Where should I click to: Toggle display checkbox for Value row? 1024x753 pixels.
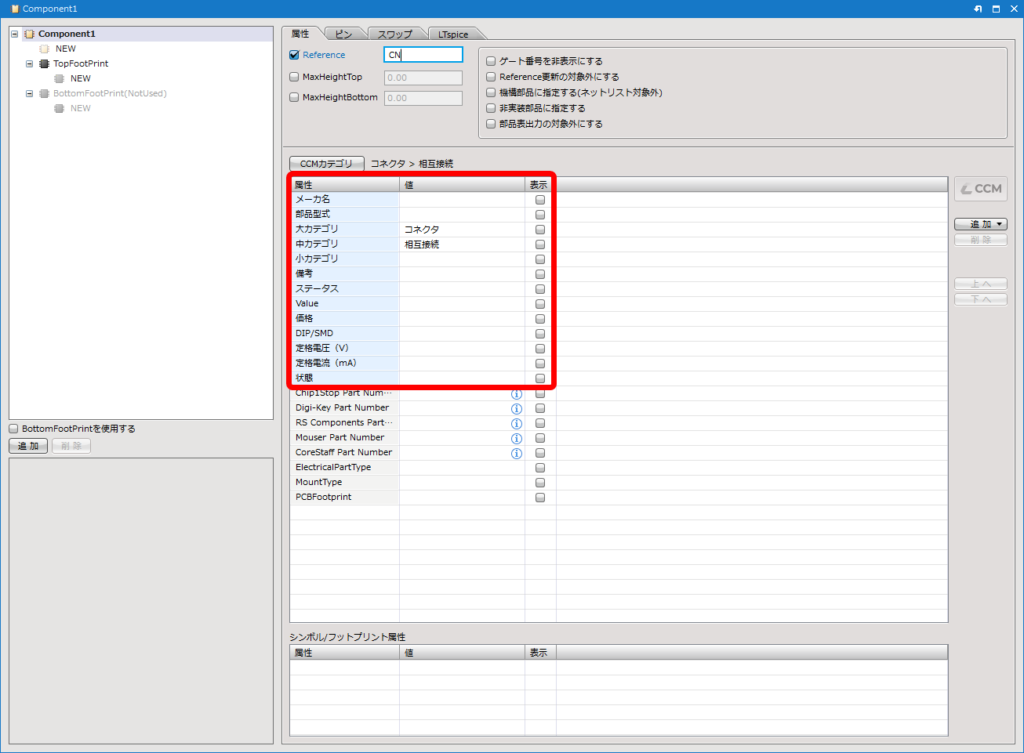click(x=540, y=304)
